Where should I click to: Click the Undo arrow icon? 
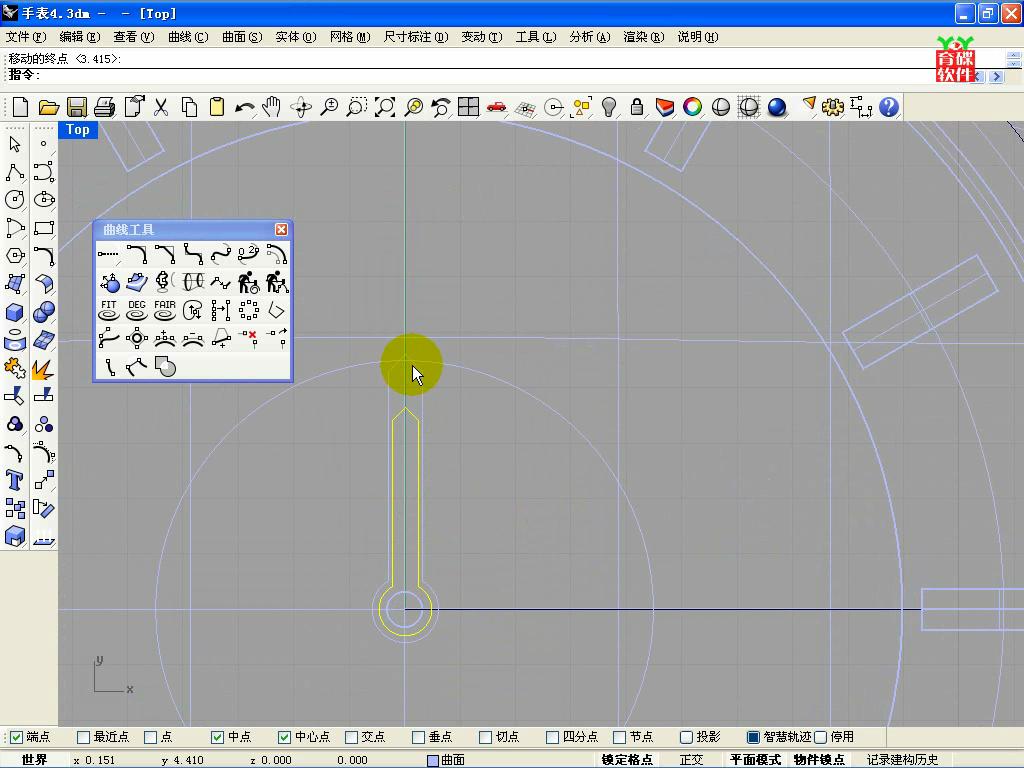tap(245, 106)
